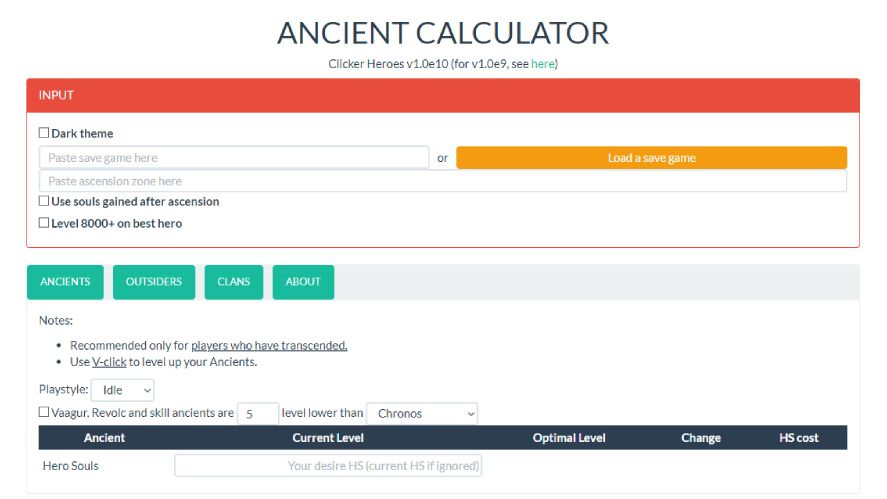Go to the ABOUT tab
Screen dimensions: 887x499
[303, 282]
